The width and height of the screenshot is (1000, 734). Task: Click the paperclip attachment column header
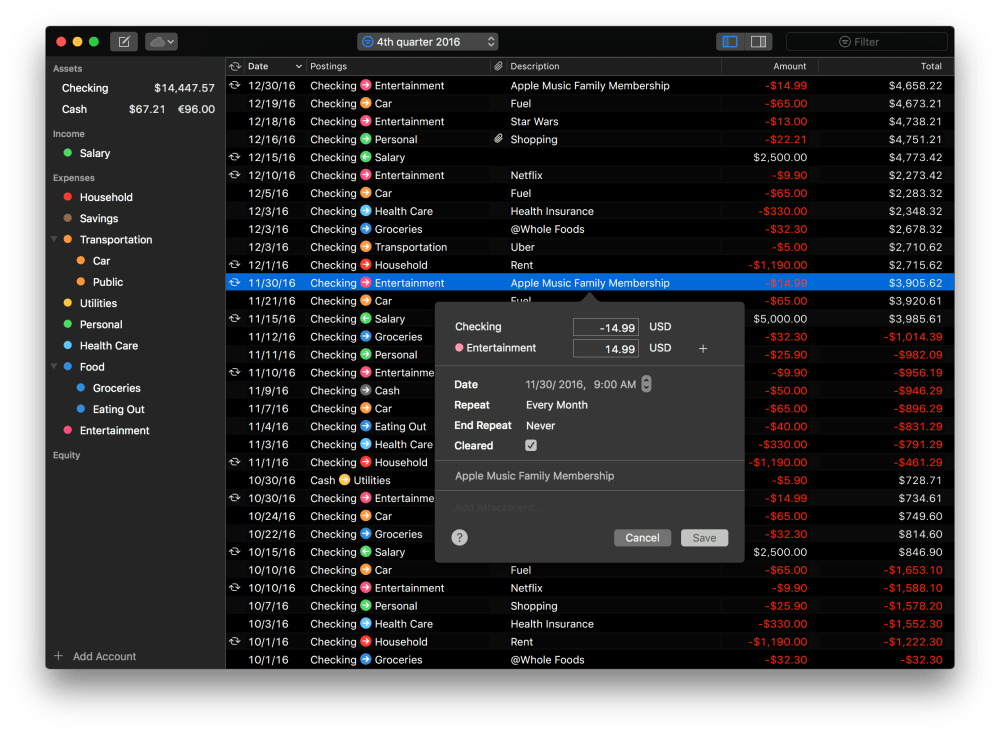point(498,67)
